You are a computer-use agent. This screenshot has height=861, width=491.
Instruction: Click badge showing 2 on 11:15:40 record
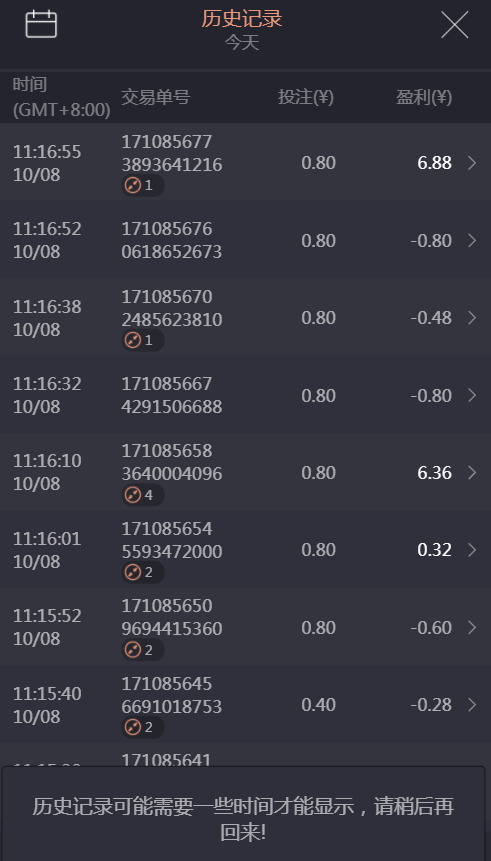coord(143,728)
